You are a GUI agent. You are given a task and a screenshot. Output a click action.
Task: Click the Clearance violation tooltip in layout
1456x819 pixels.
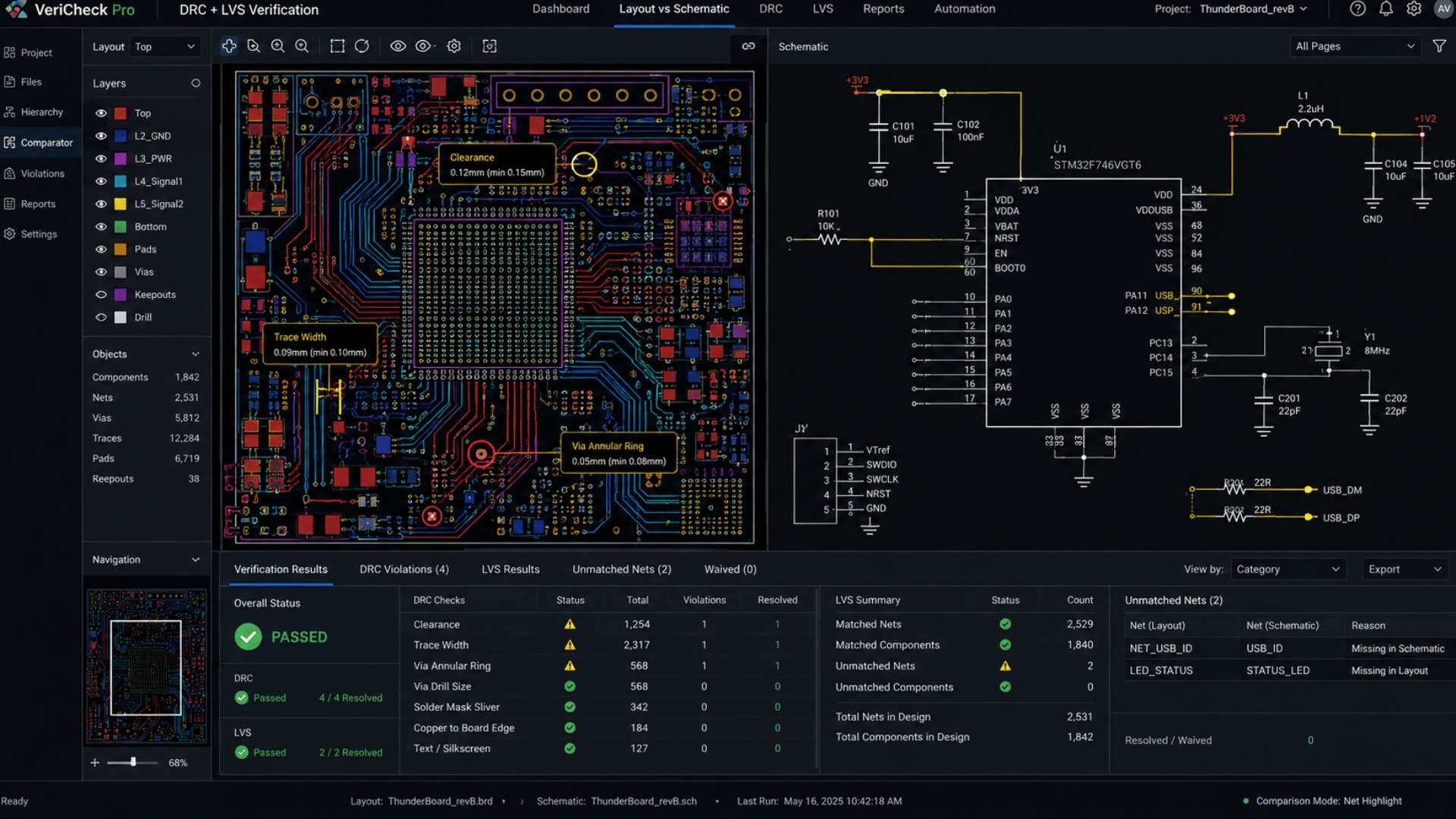click(x=497, y=165)
